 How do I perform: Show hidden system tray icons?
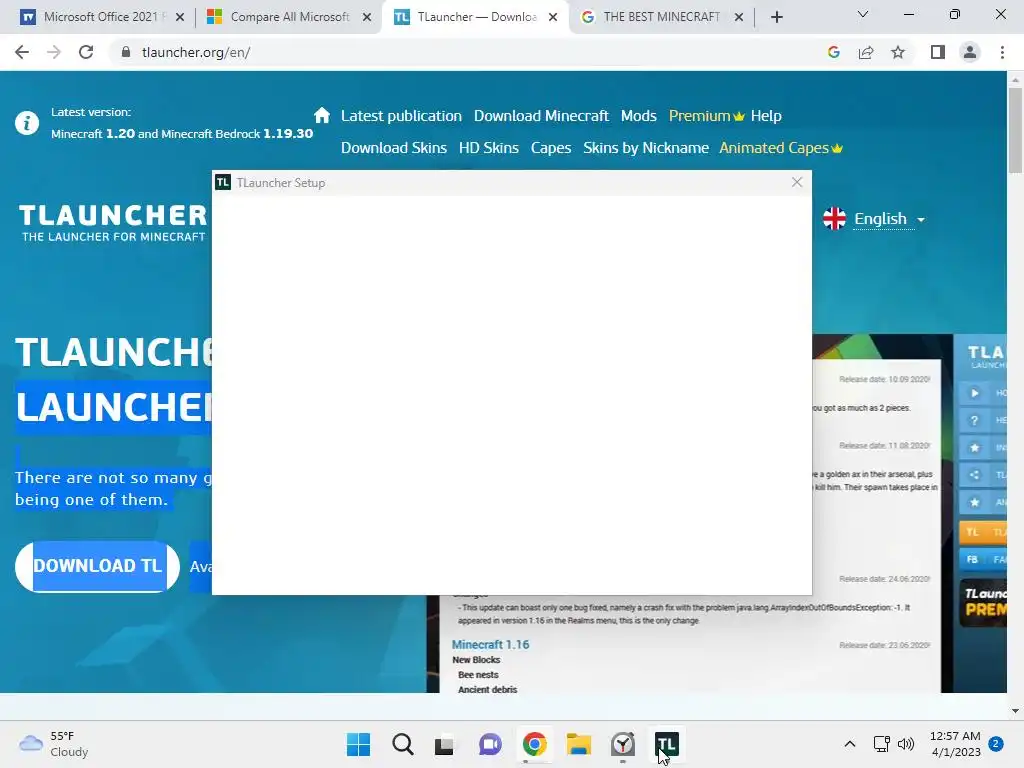850,744
